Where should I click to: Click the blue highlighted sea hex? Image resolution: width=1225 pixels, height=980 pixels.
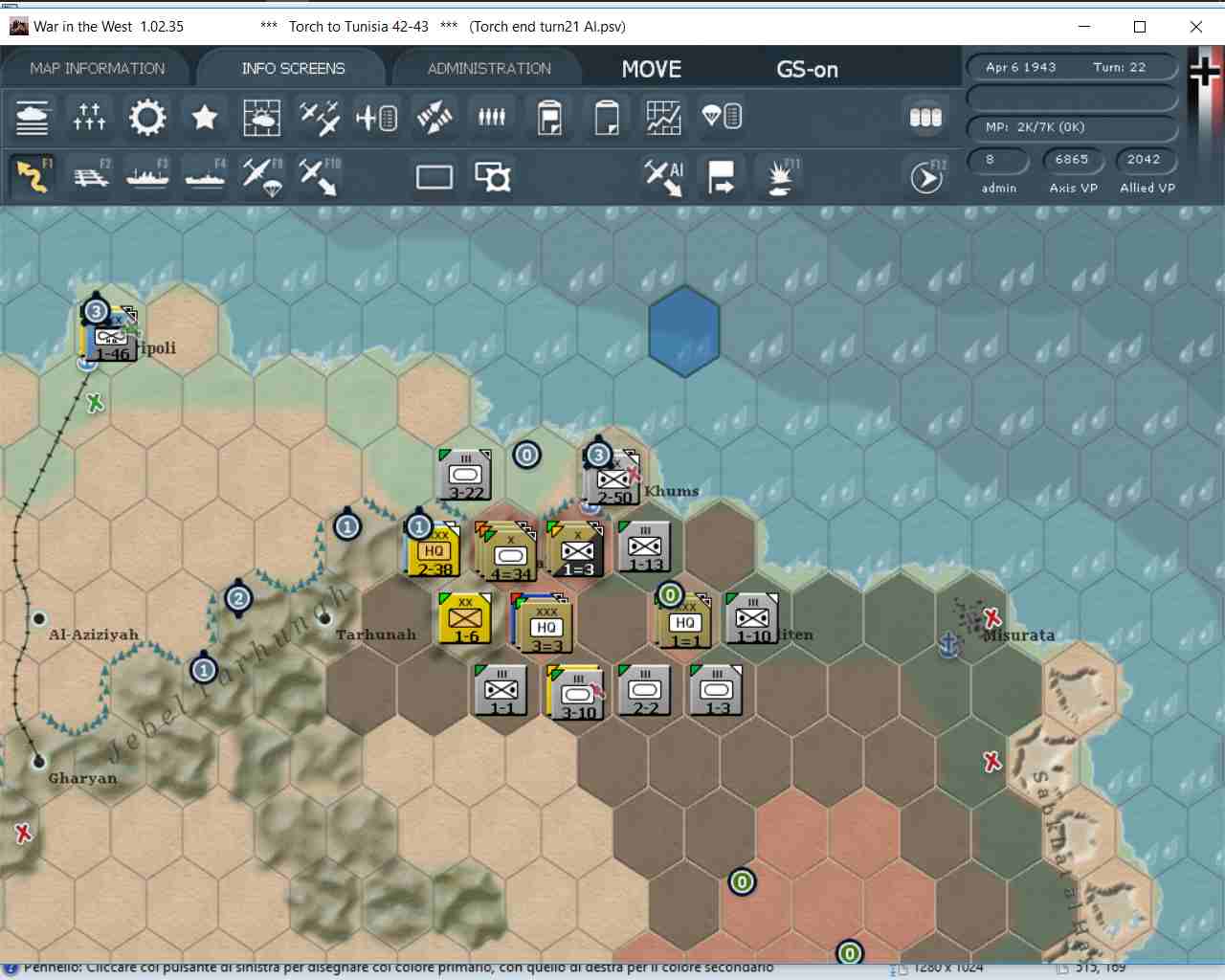click(683, 331)
